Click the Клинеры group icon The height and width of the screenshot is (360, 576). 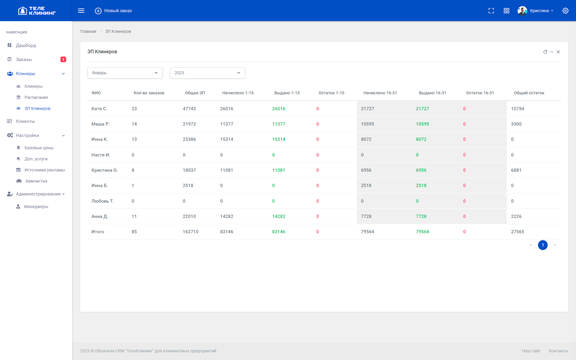coord(10,73)
